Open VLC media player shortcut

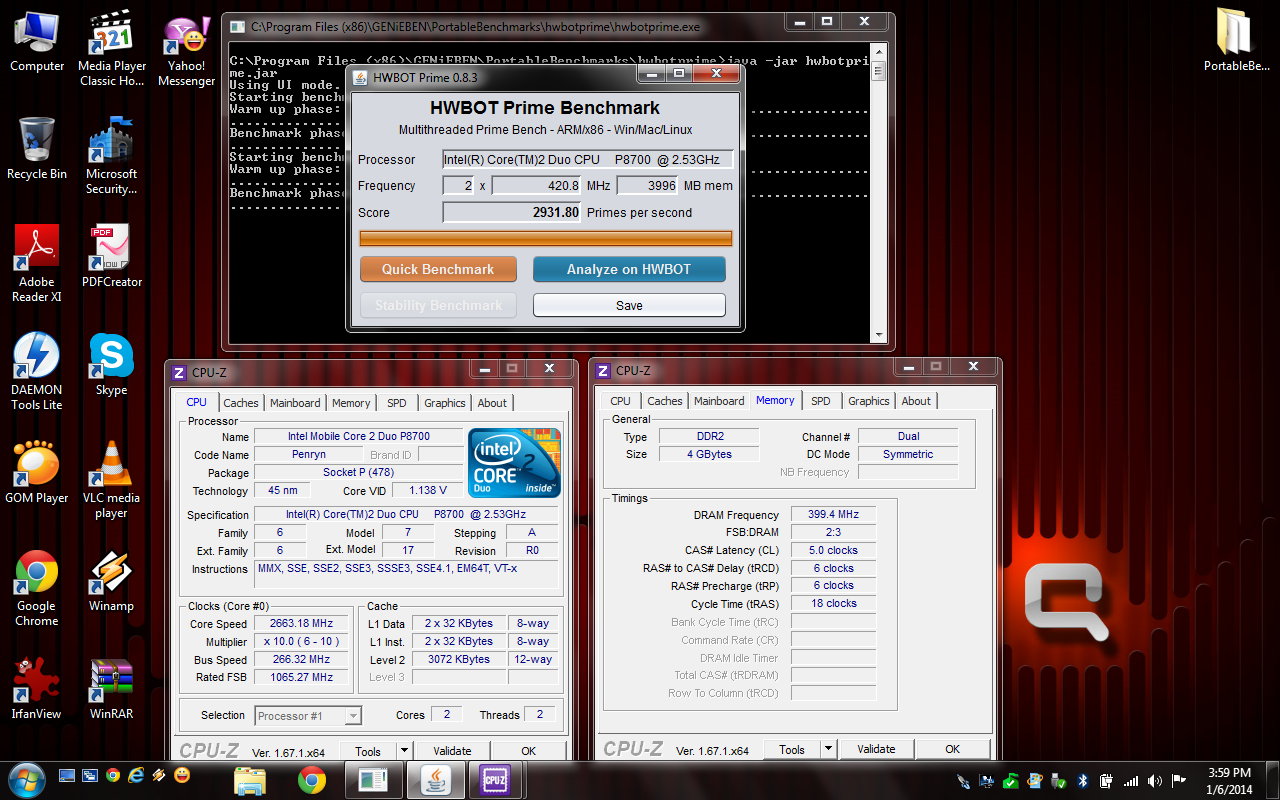tap(111, 479)
